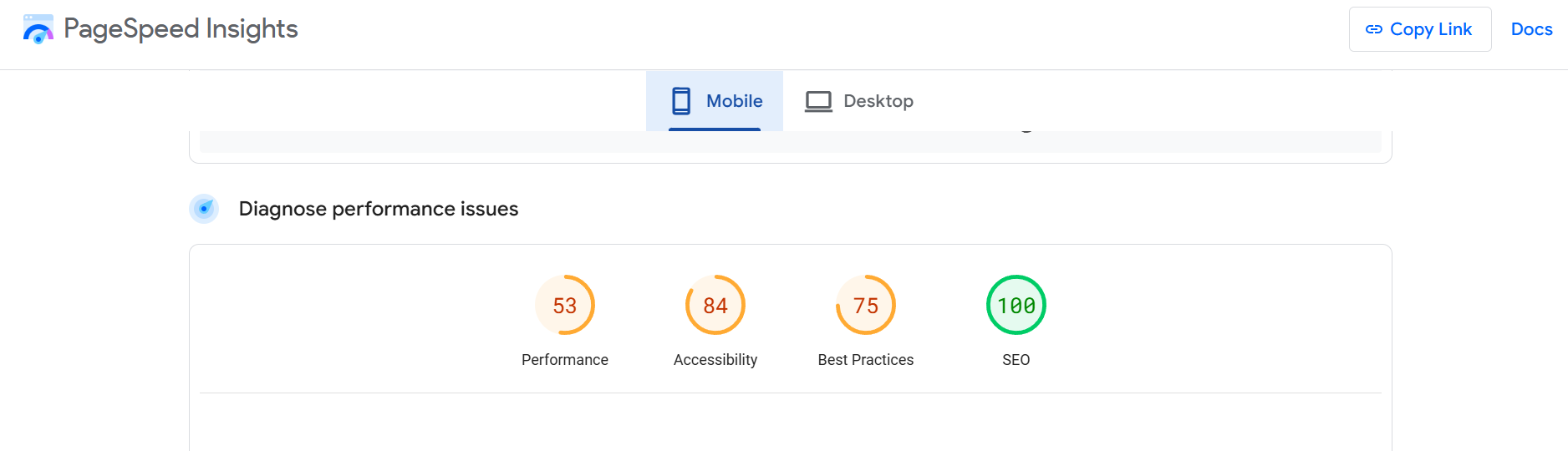Open the Performance score gauge showing 53
Viewport: 1568px width, 451px height.
[x=565, y=305]
